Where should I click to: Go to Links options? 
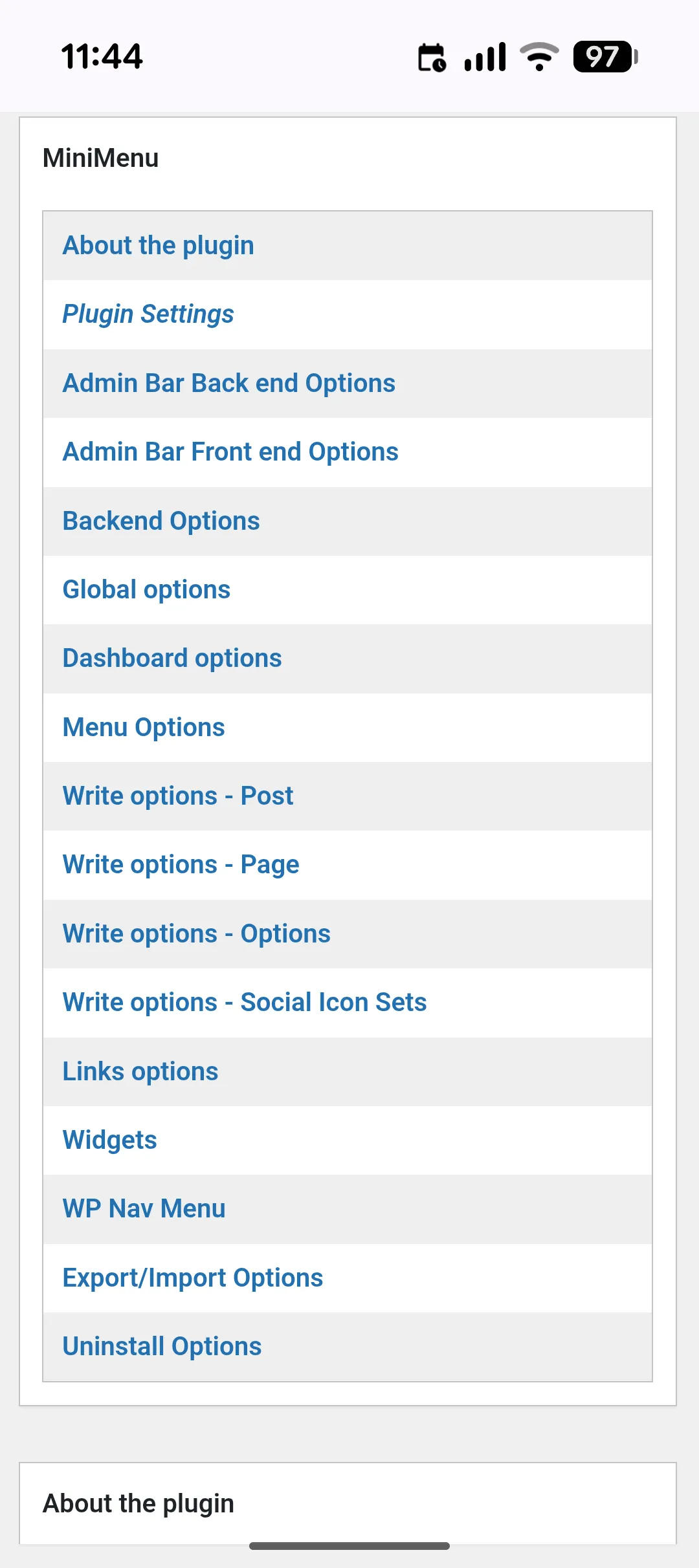click(x=140, y=1072)
